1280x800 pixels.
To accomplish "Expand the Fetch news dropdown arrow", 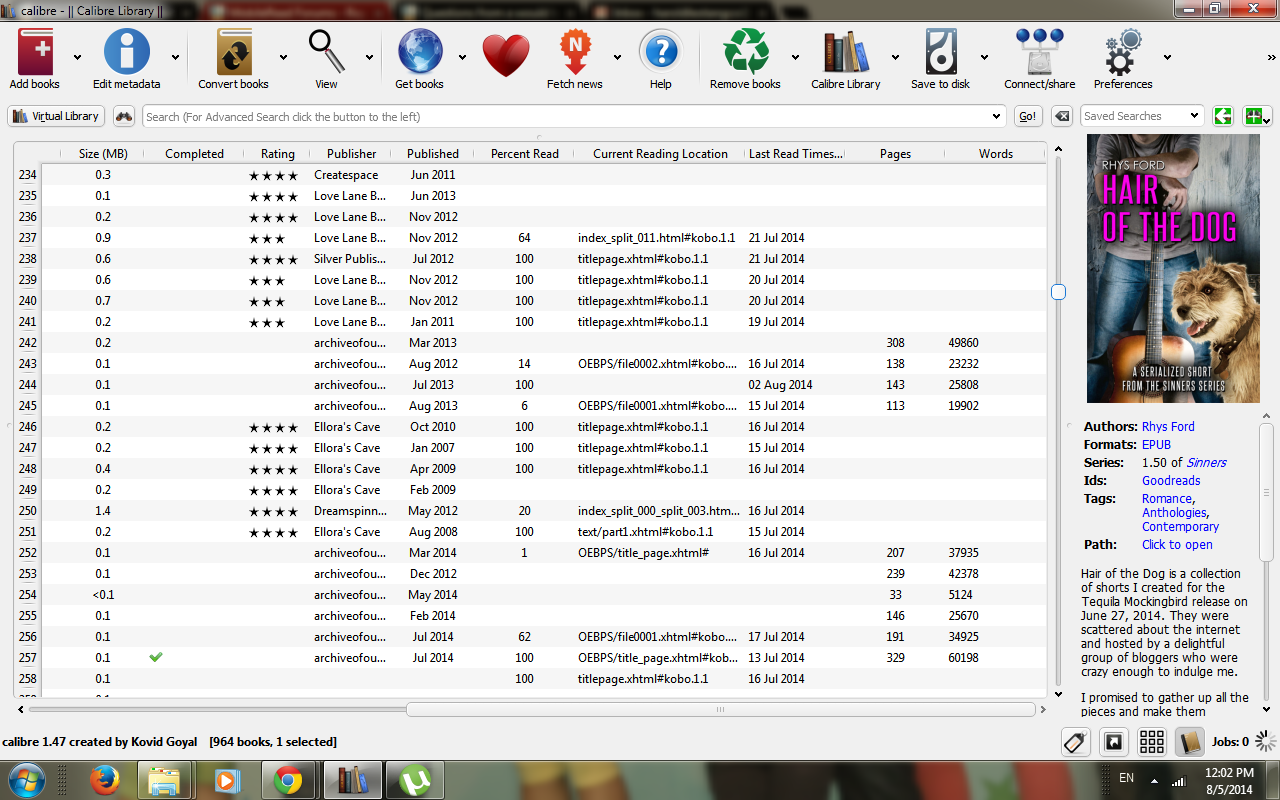I will pos(617,57).
